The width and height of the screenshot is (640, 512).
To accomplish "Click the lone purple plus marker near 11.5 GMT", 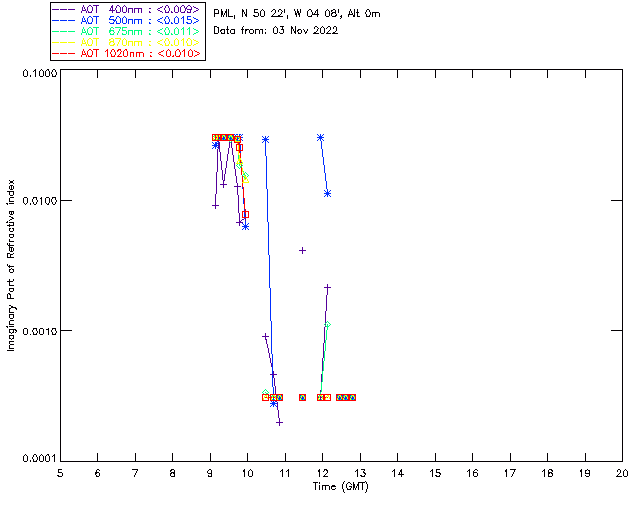I will (302, 251).
